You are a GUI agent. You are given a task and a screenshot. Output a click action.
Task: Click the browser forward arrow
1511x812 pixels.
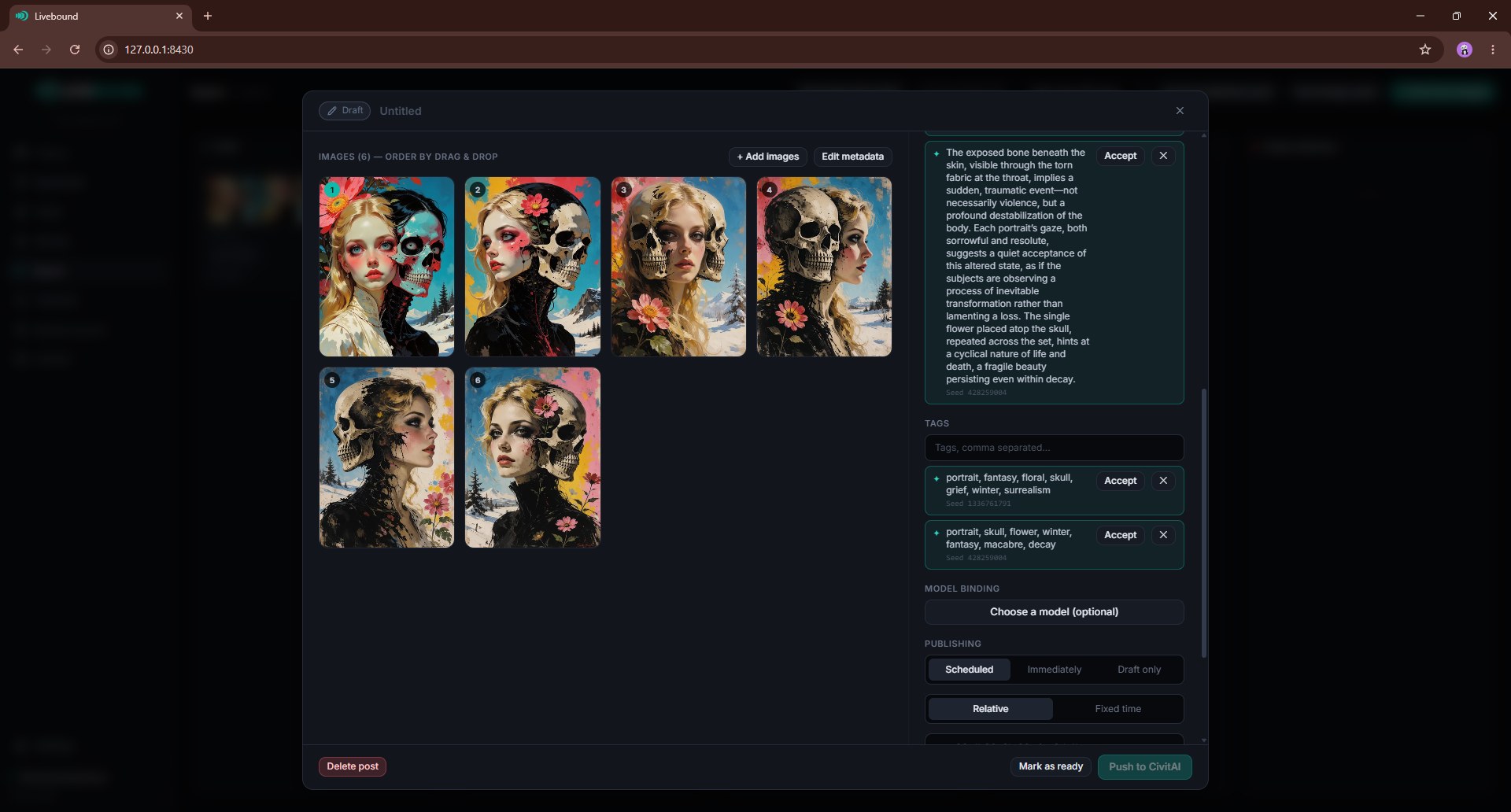click(46, 50)
